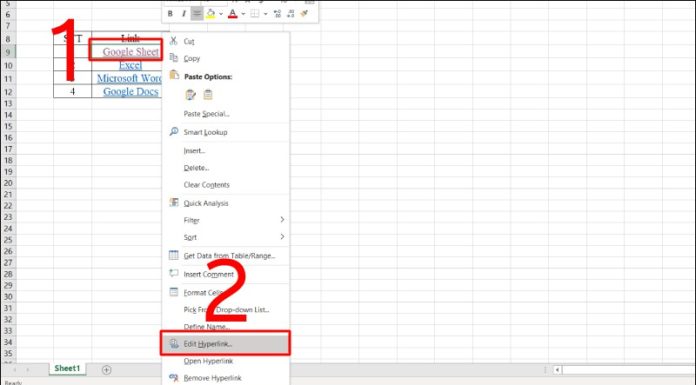Screen dimensions: 696x385
Task: Click the Decrease Decimal icon
Action: click(x=291, y=14)
